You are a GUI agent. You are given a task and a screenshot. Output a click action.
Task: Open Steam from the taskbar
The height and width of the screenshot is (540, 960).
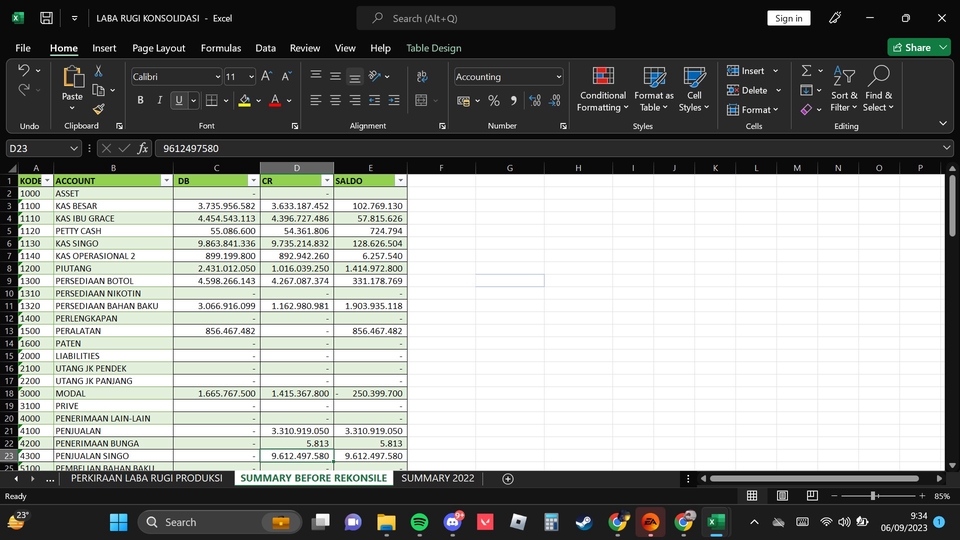tap(584, 522)
